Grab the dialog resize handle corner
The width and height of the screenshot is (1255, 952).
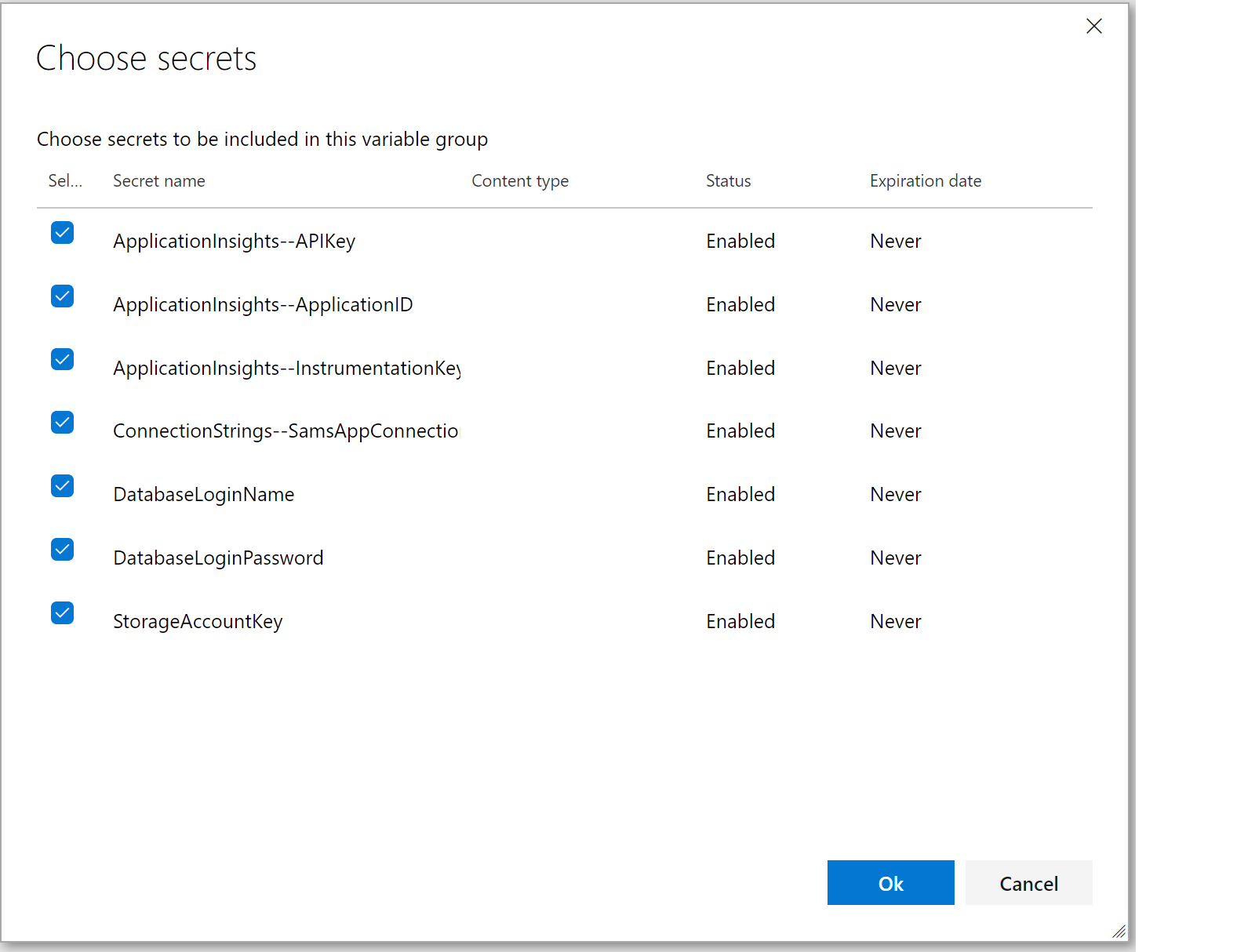point(1119,932)
